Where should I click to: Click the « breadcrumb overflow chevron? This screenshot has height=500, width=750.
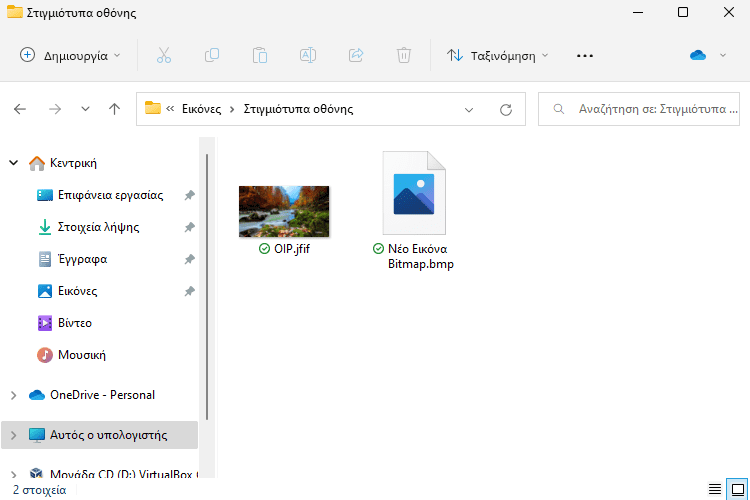pyautogui.click(x=170, y=109)
